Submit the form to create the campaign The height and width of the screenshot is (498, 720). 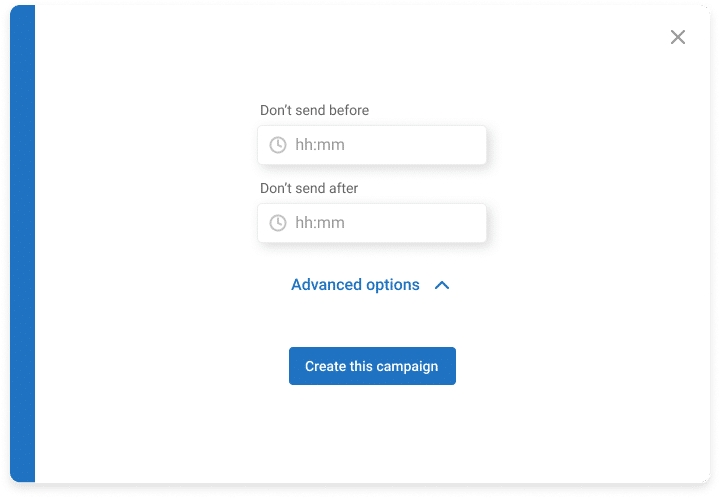tap(372, 366)
